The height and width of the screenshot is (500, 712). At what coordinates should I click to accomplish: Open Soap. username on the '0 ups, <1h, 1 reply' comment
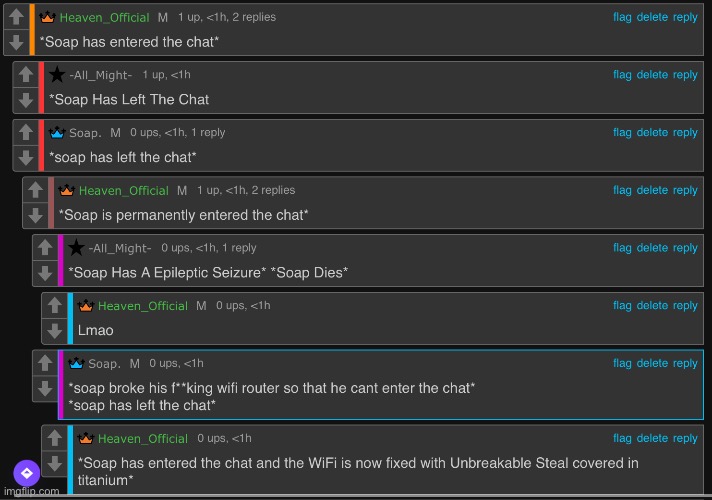click(x=85, y=133)
